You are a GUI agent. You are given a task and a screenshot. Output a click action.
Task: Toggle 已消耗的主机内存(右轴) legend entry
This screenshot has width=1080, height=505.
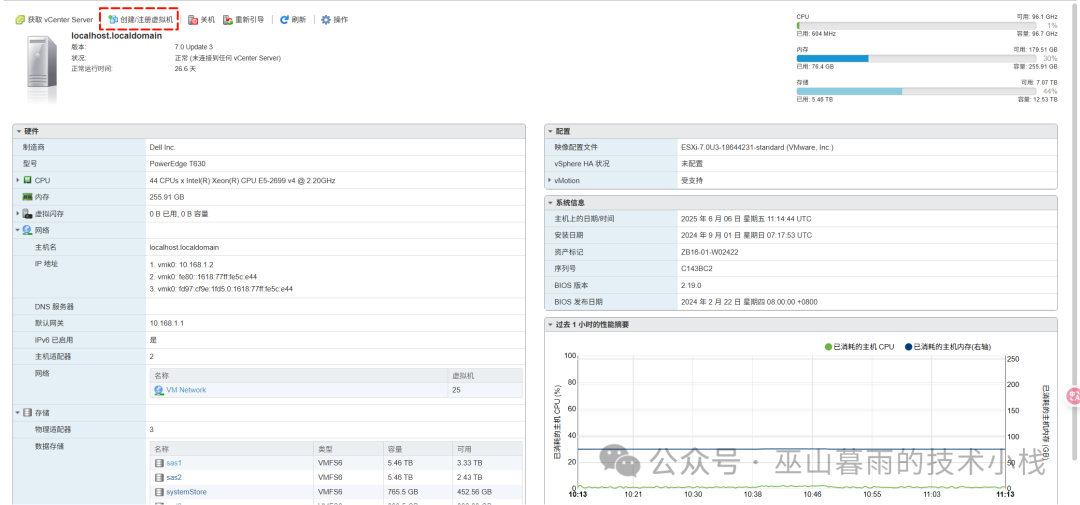point(948,347)
